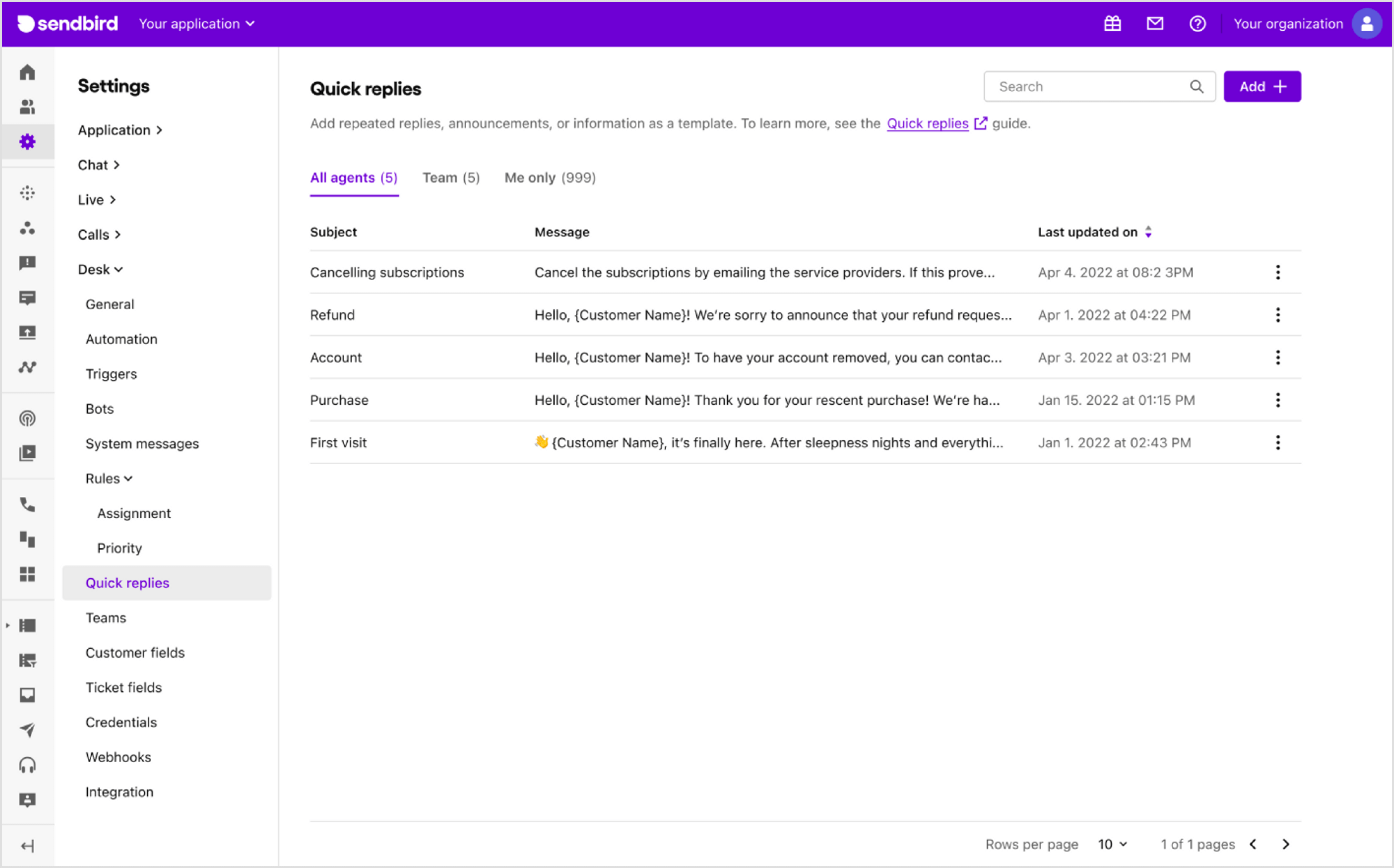Viewport: 1394px width, 868px height.
Task: Click the Settings gear icon in sidebar
Action: (27, 142)
